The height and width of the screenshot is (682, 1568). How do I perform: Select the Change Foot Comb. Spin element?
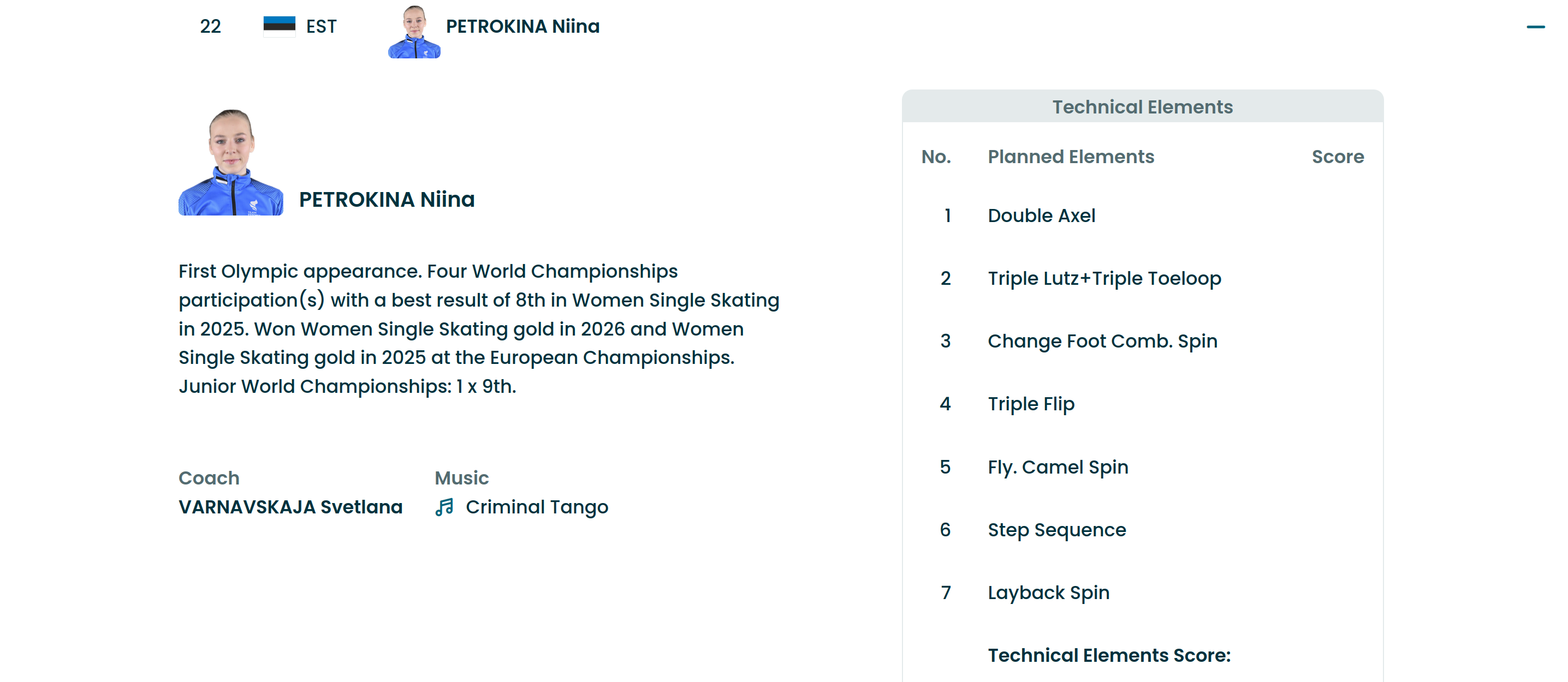pos(1102,342)
